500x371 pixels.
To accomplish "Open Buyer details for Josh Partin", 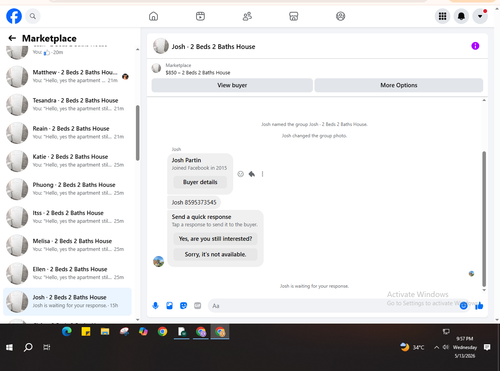I will pyautogui.click(x=200, y=182).
